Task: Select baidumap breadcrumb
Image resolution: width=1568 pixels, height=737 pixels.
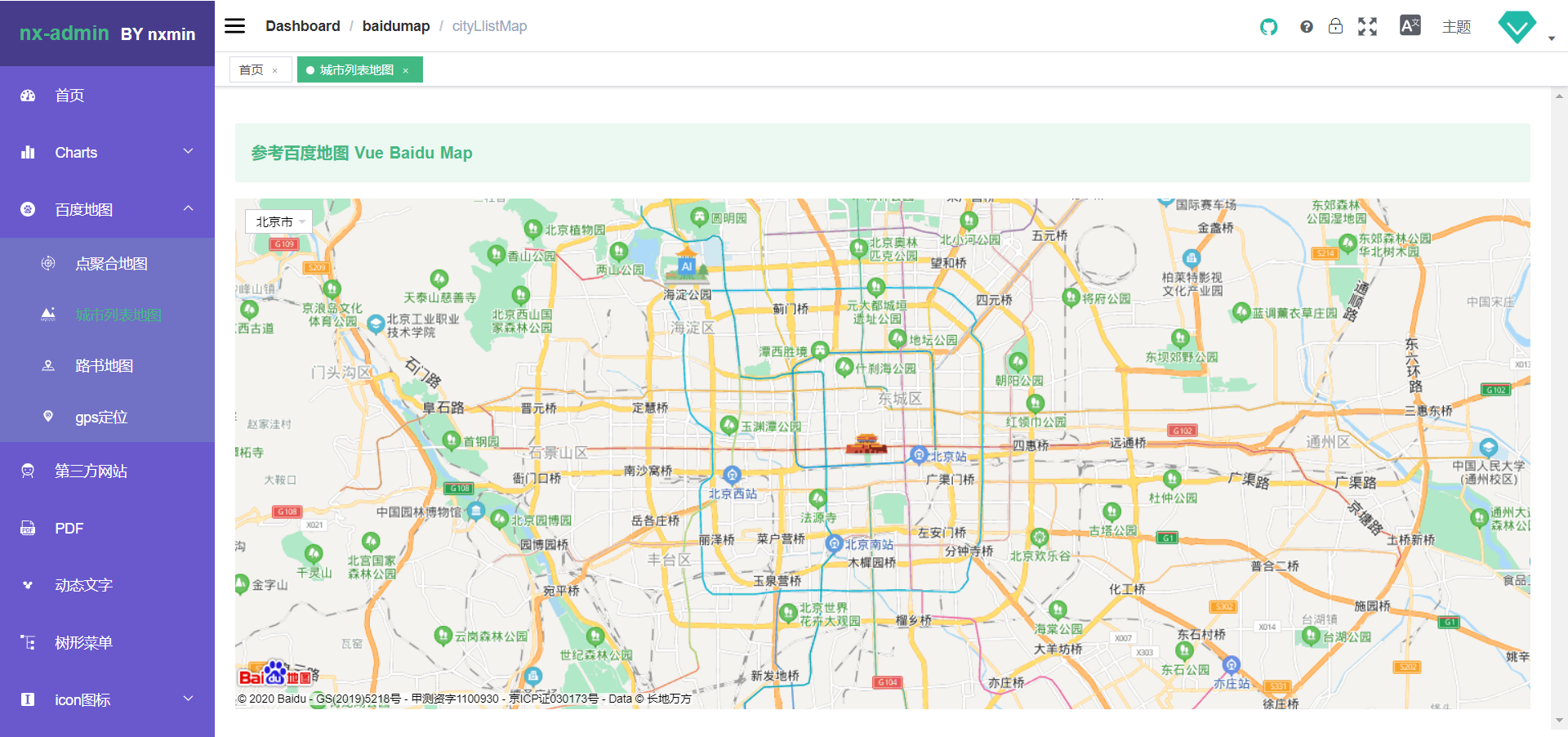Action: pyautogui.click(x=396, y=26)
